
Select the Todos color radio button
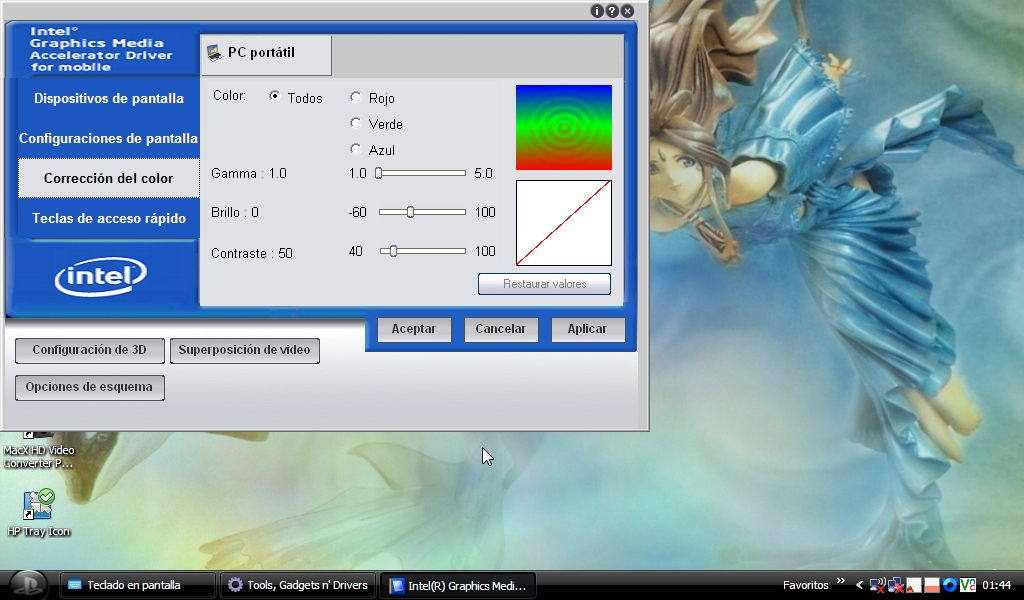[x=275, y=97]
